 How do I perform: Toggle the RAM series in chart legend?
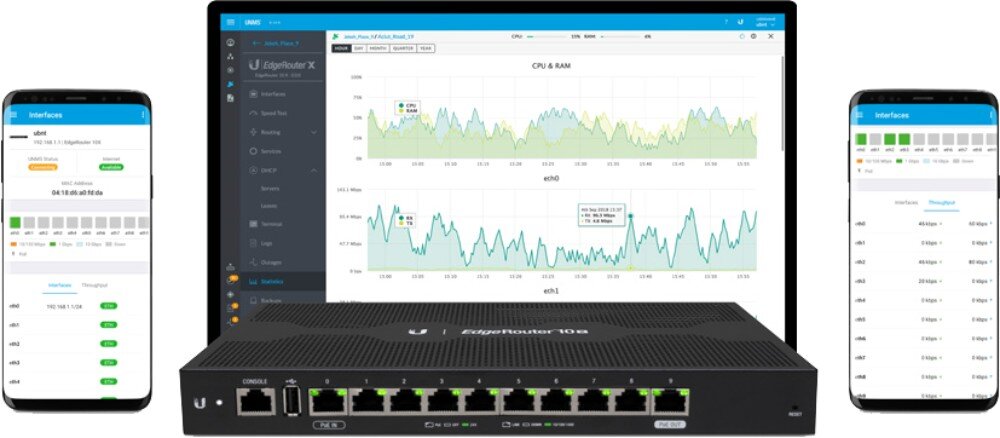pos(407,111)
